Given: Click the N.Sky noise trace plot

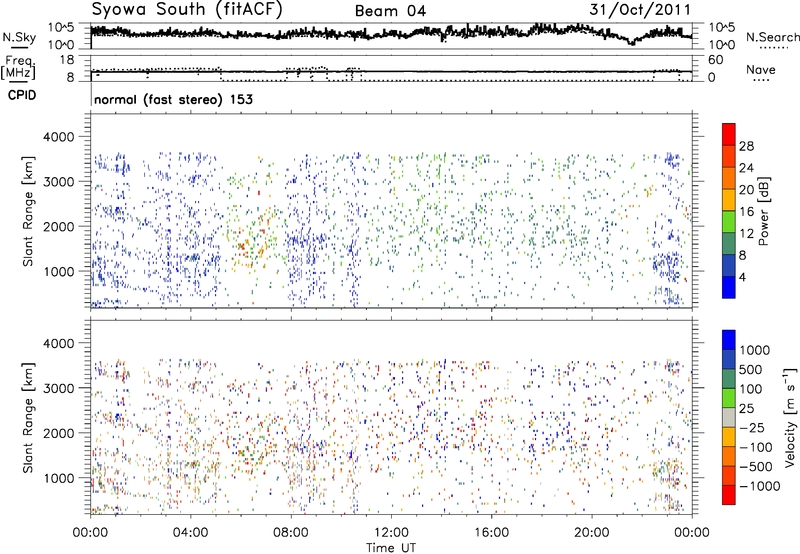Looking at the screenshot, I should pos(391,36).
